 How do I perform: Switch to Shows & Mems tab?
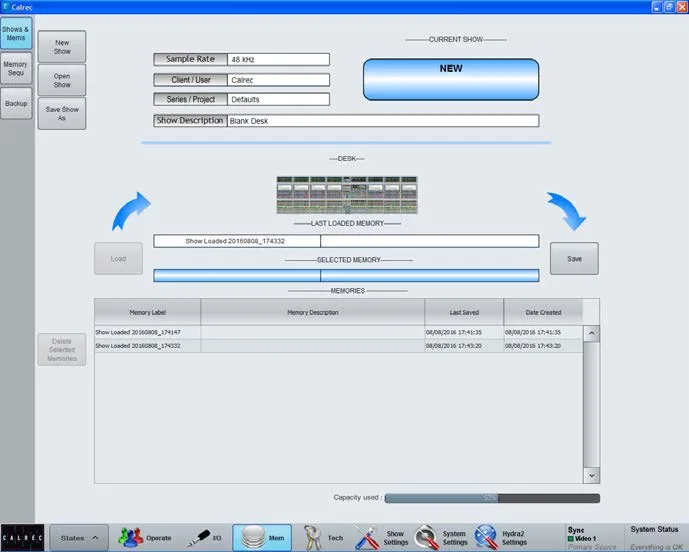click(x=16, y=33)
